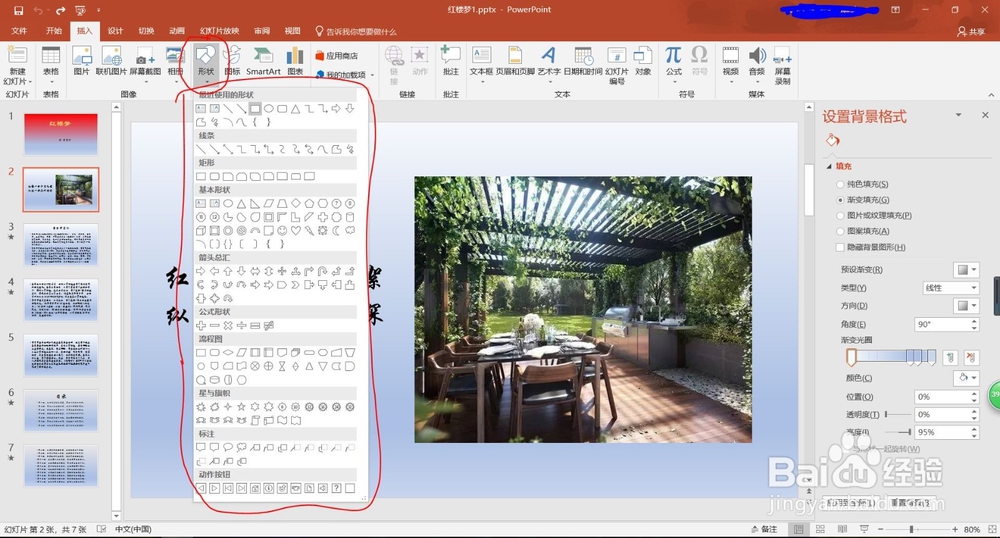
Task: Click the 图表 chart icon
Action: (295, 55)
